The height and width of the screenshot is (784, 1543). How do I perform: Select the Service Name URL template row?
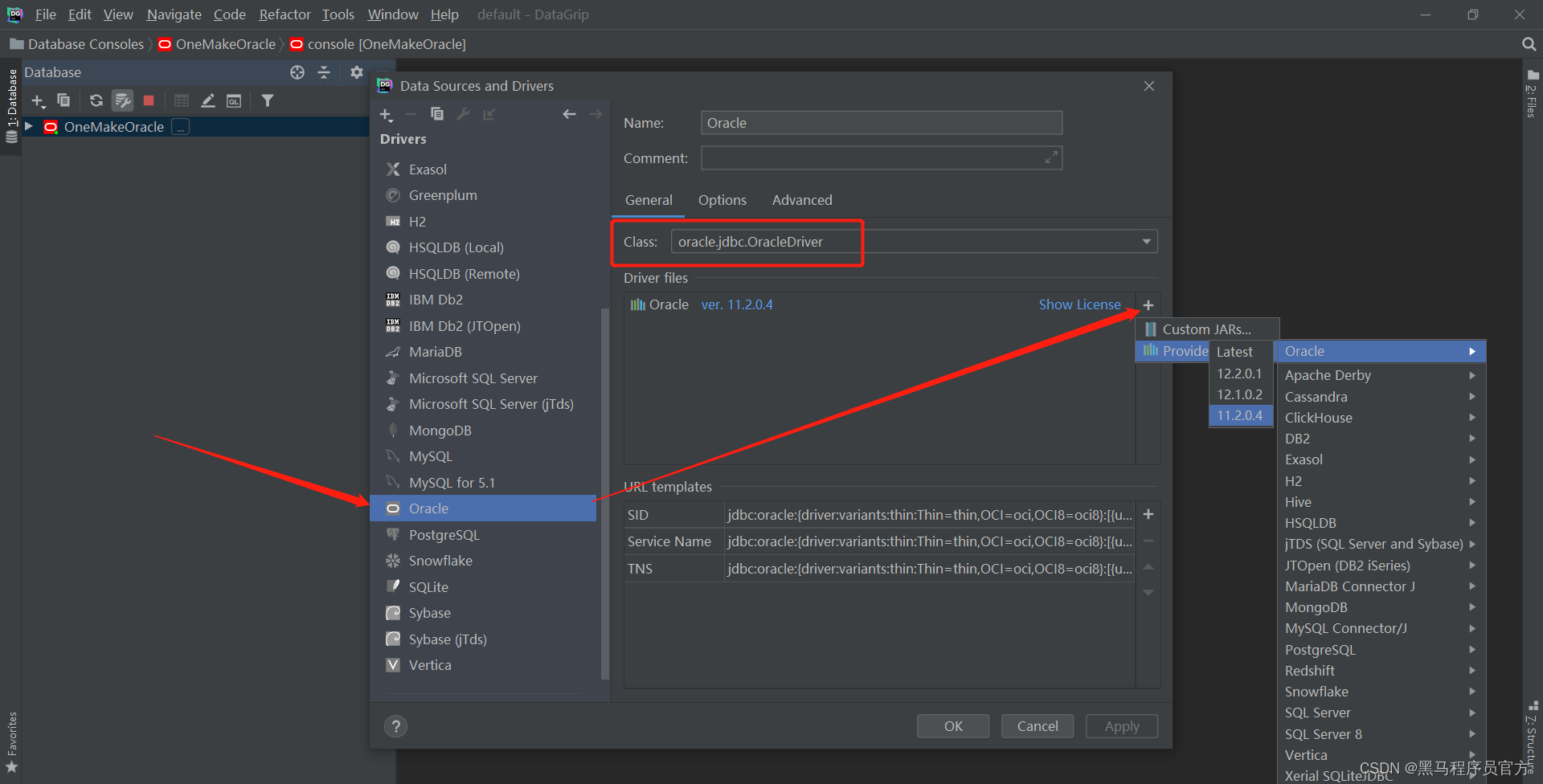click(x=879, y=541)
